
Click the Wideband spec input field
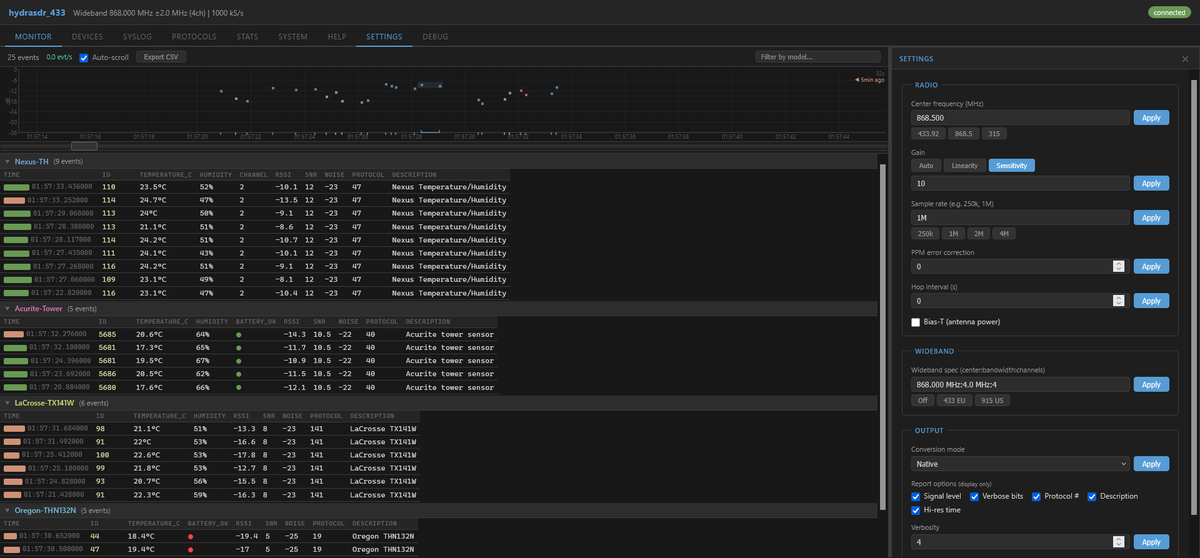(1019, 385)
